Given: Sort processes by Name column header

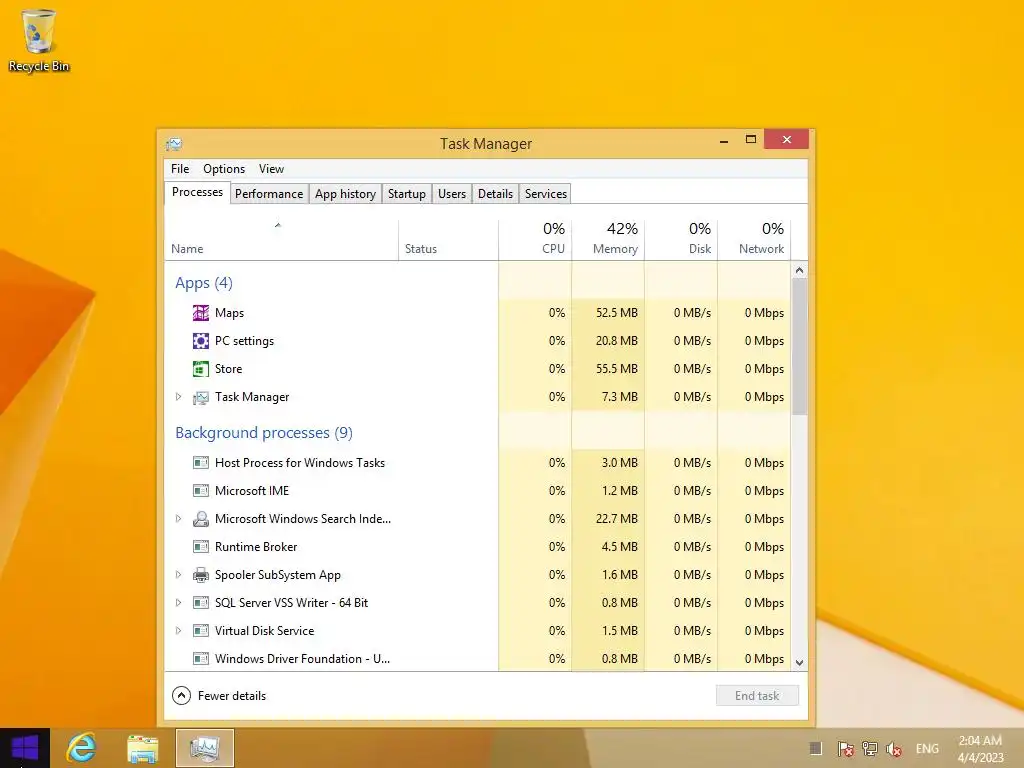Looking at the screenshot, I should point(281,240).
